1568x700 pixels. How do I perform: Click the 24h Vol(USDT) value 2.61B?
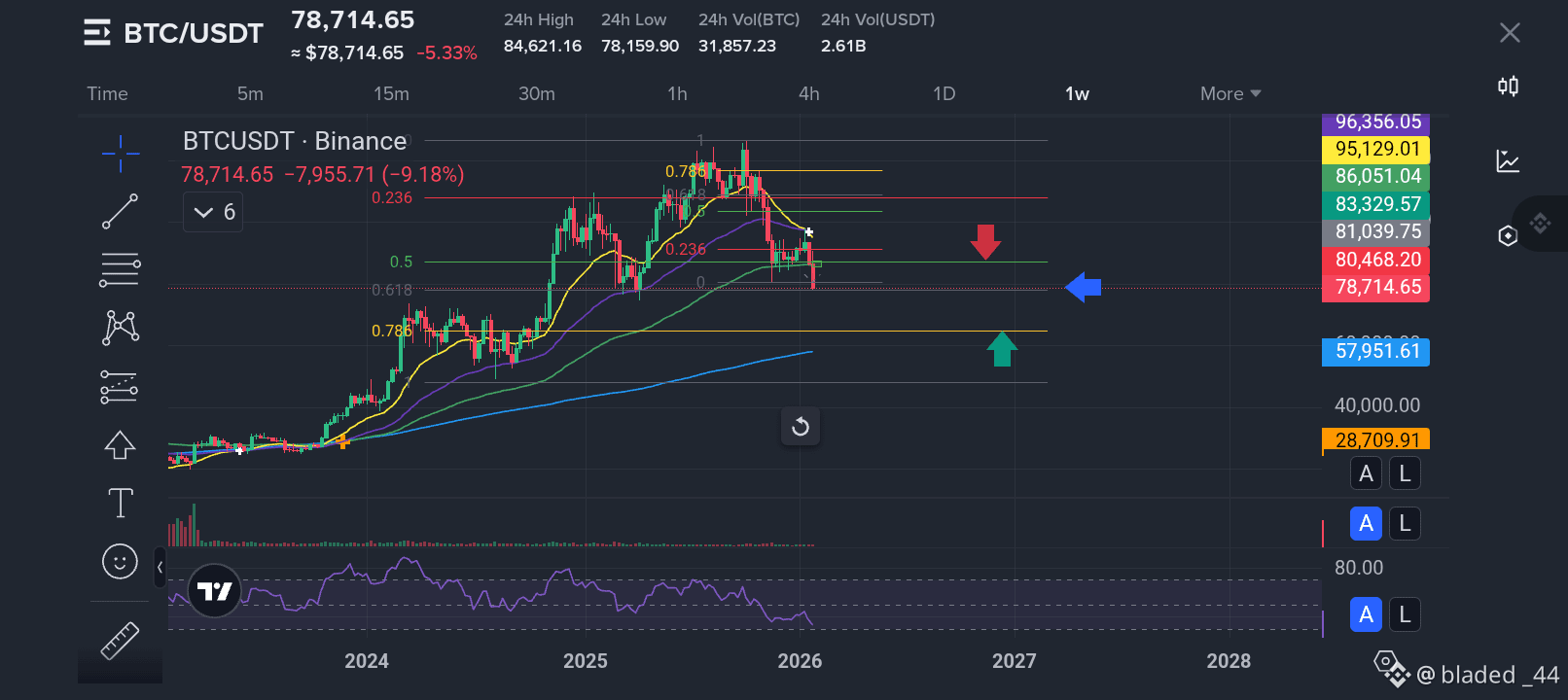point(843,46)
